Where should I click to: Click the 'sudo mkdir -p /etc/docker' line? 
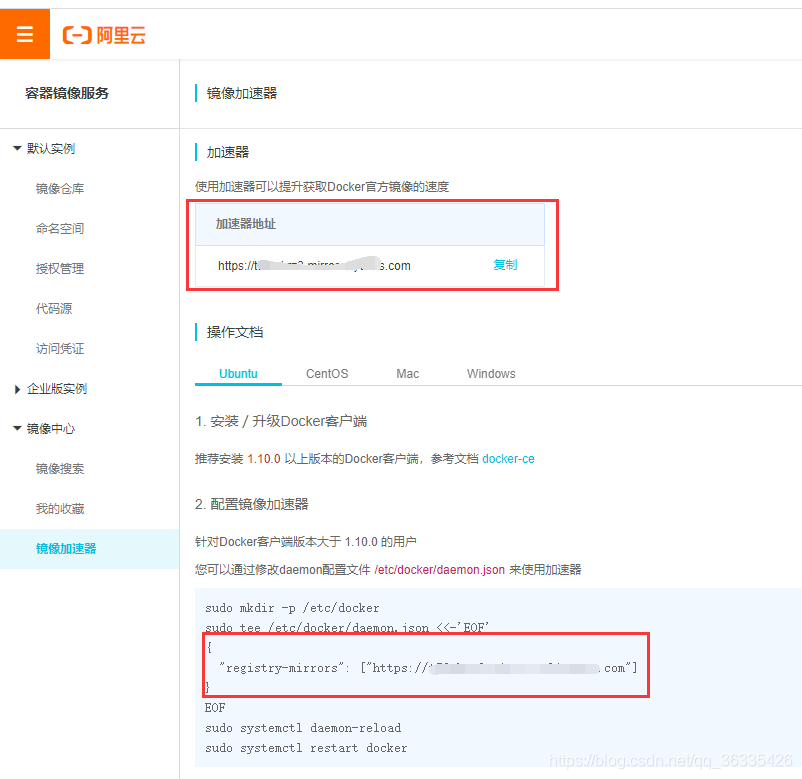[x=292, y=608]
